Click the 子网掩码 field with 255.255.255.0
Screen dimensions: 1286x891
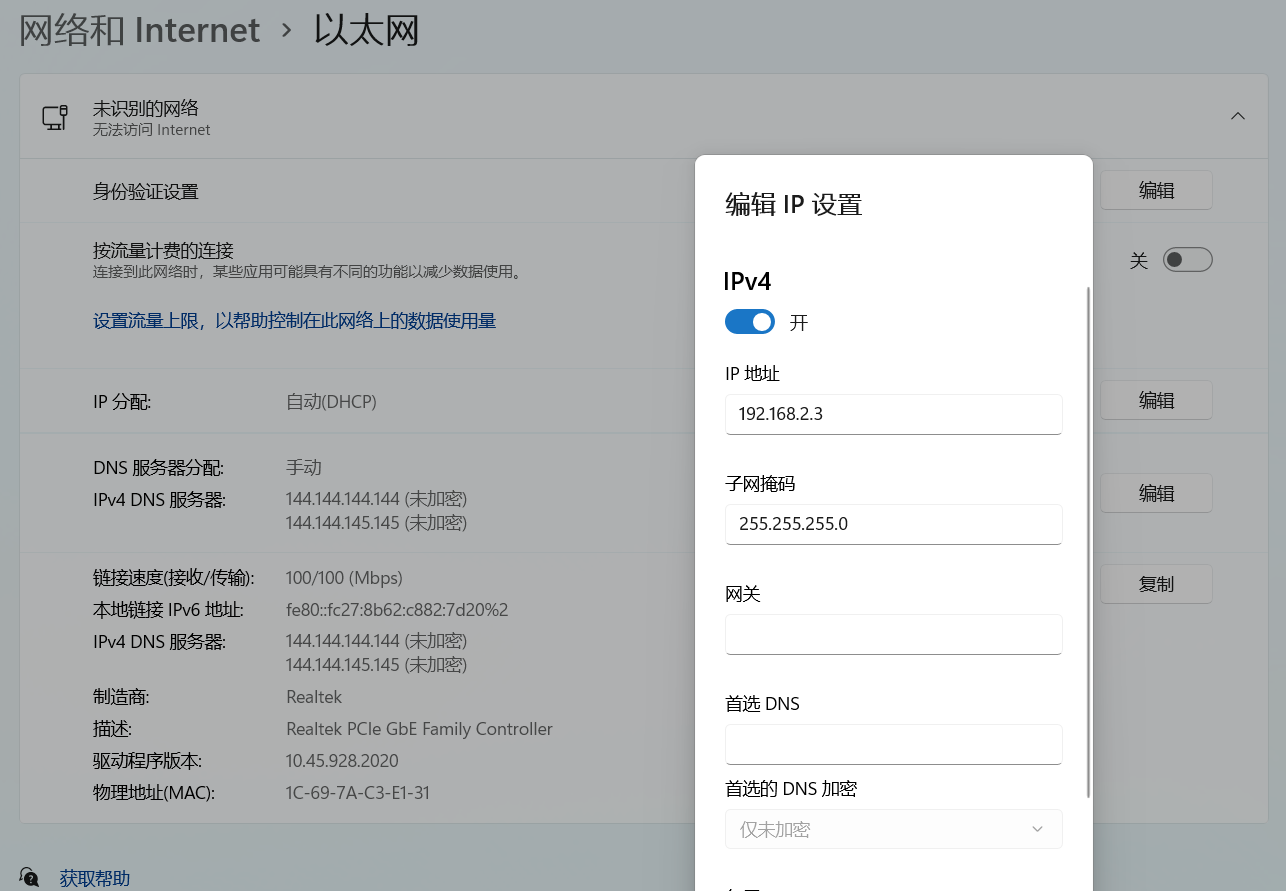pos(893,524)
